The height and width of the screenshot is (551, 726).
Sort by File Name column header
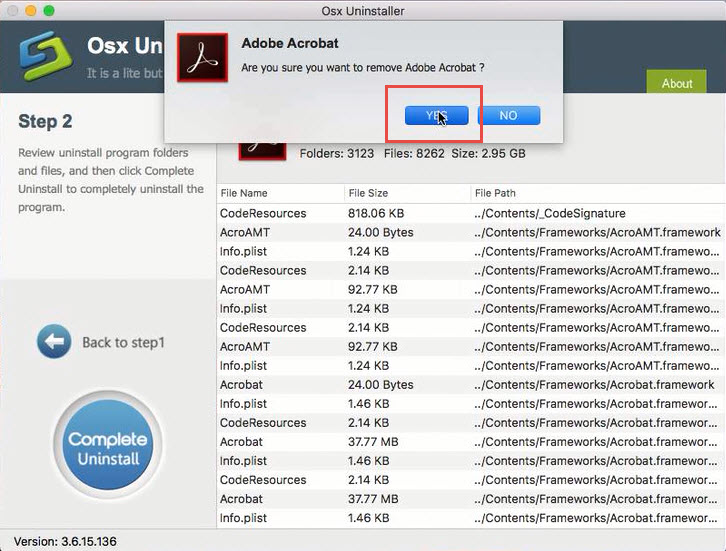click(244, 193)
